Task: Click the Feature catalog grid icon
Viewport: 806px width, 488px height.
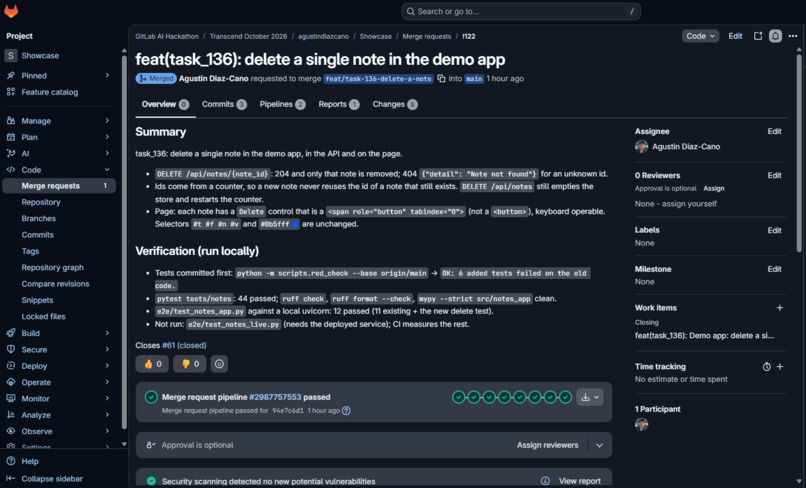Action: tap(11, 92)
